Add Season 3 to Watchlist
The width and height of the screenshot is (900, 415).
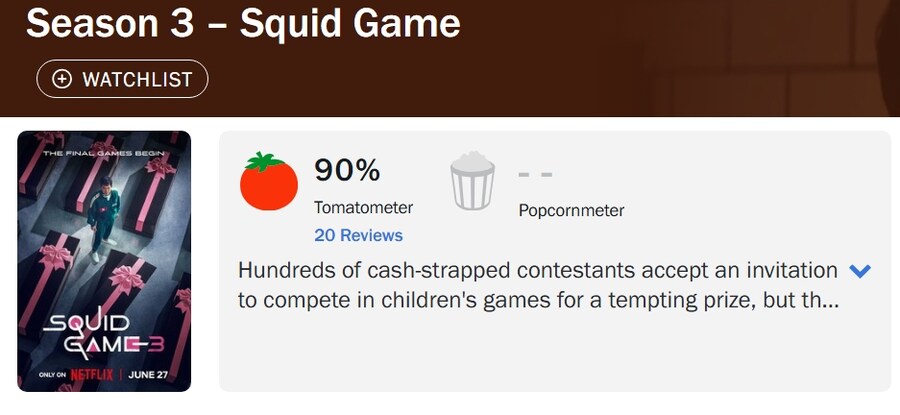[122, 79]
